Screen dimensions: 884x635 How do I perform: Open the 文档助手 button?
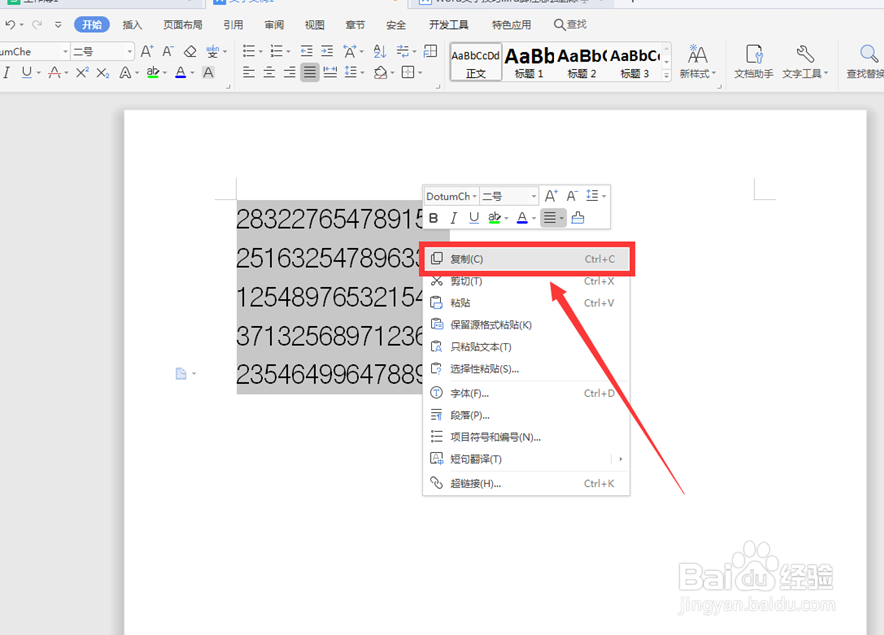754,61
